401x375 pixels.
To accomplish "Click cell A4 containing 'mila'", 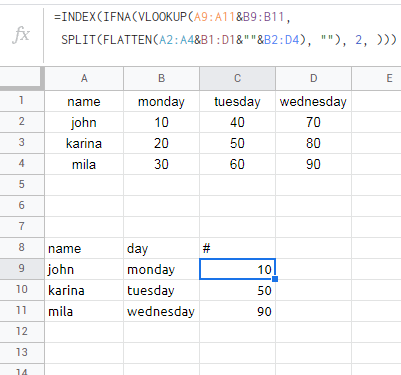I will (84, 164).
